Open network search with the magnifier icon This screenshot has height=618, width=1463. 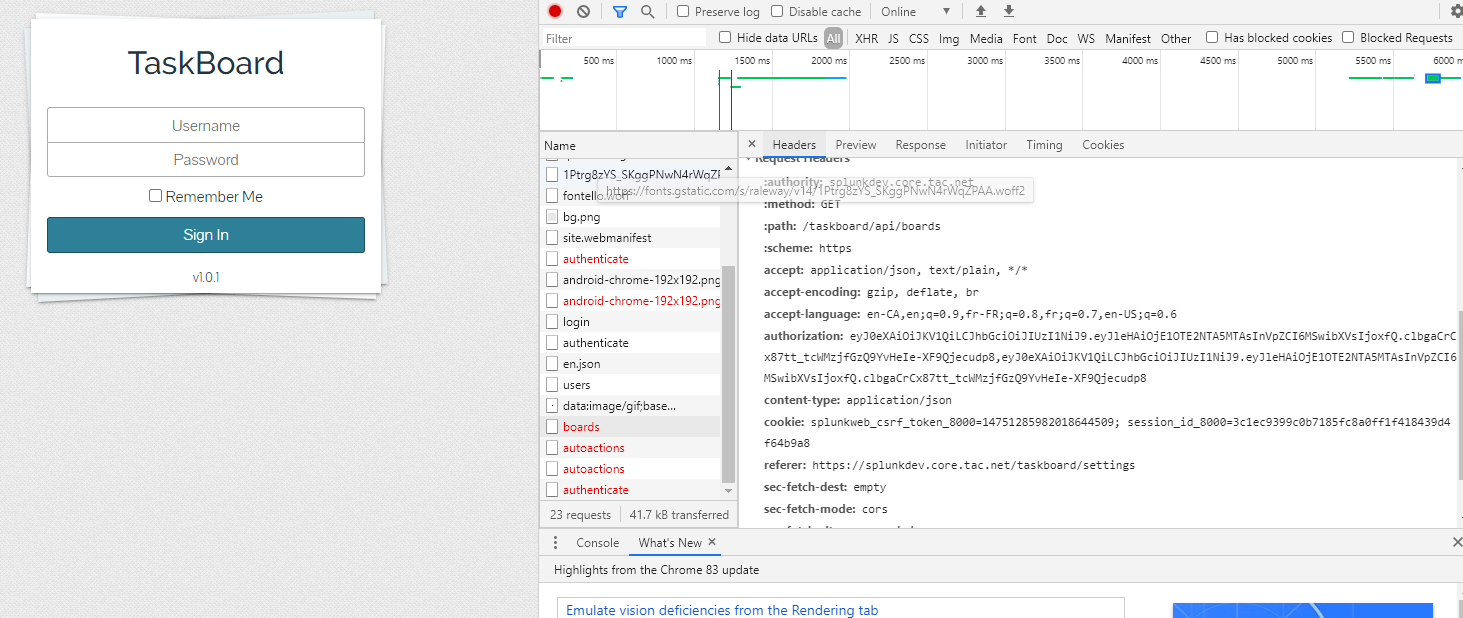(x=646, y=11)
